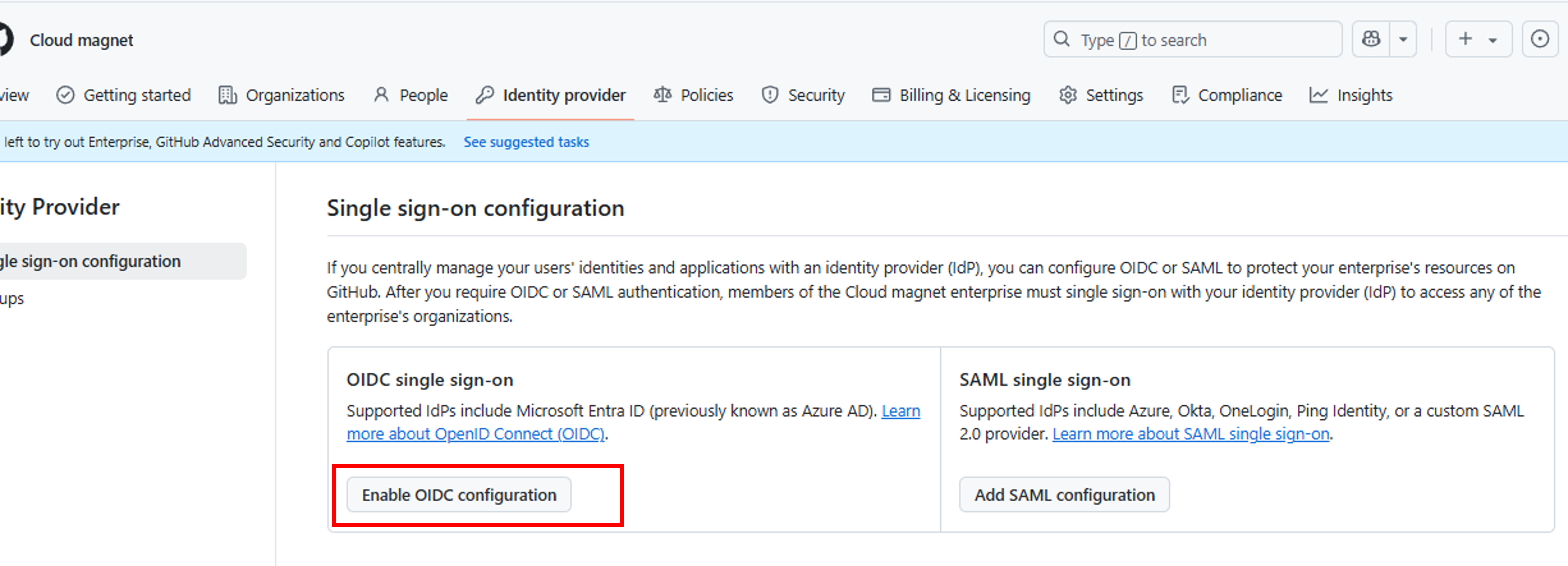1568x566 pixels.
Task: Expand the Copilot dropdown arrow
Action: pyautogui.click(x=1403, y=40)
